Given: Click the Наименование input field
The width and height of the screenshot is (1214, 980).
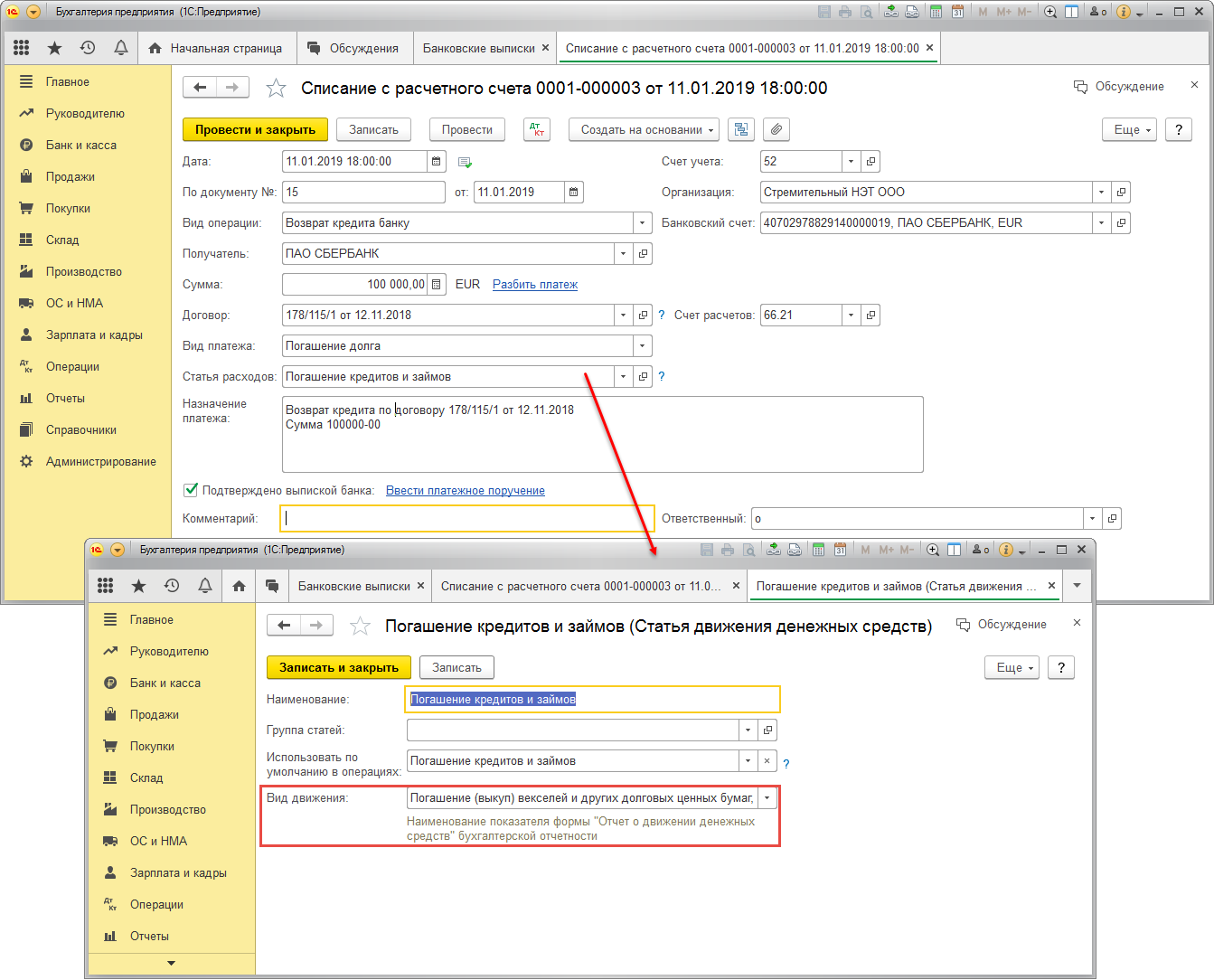Looking at the screenshot, I should (592, 700).
